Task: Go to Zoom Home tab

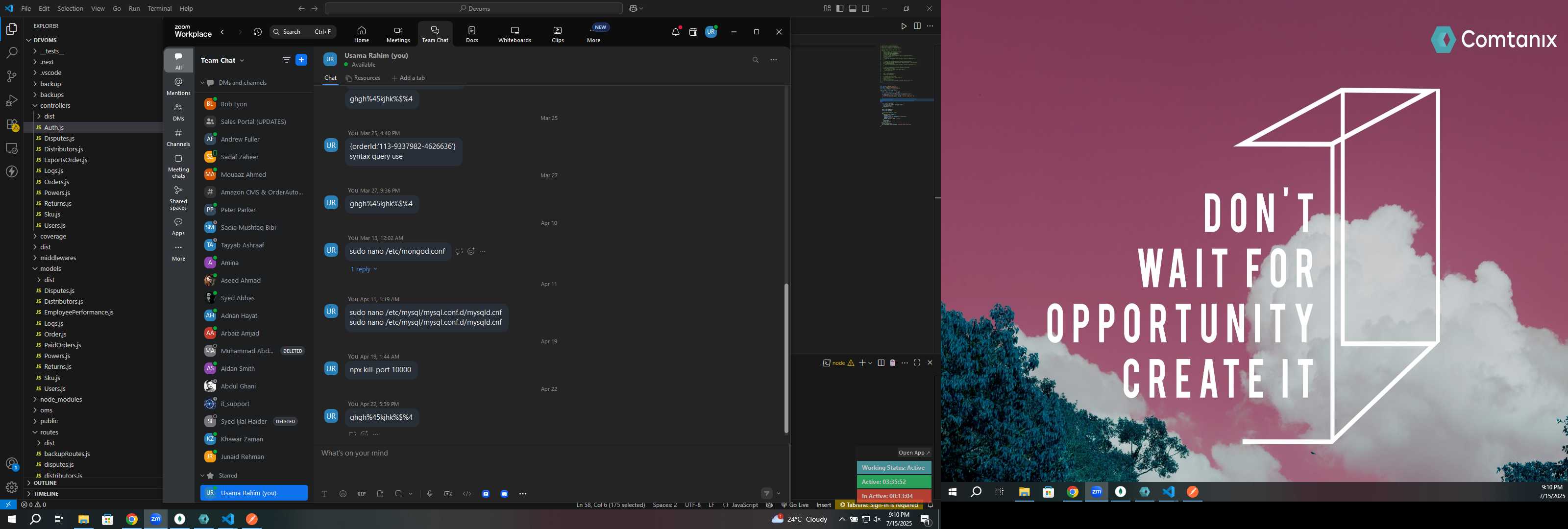Action: (362, 34)
